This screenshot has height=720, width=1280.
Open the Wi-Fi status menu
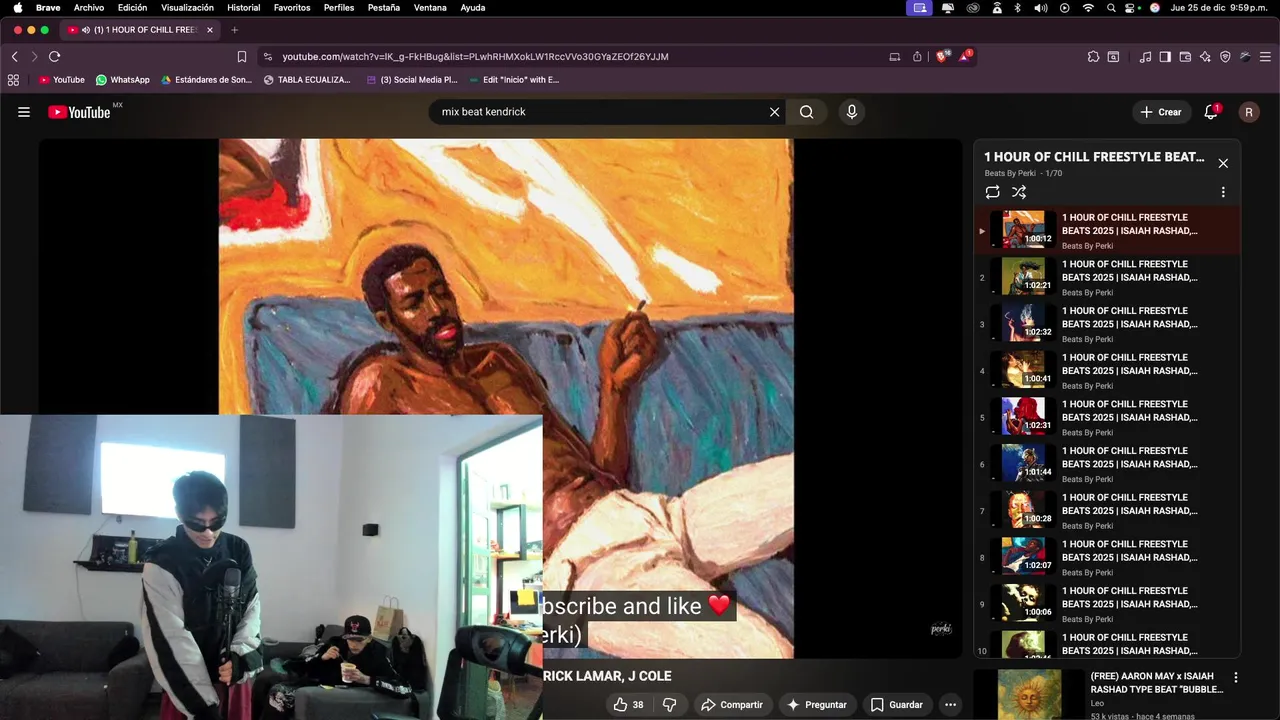[x=1088, y=8]
